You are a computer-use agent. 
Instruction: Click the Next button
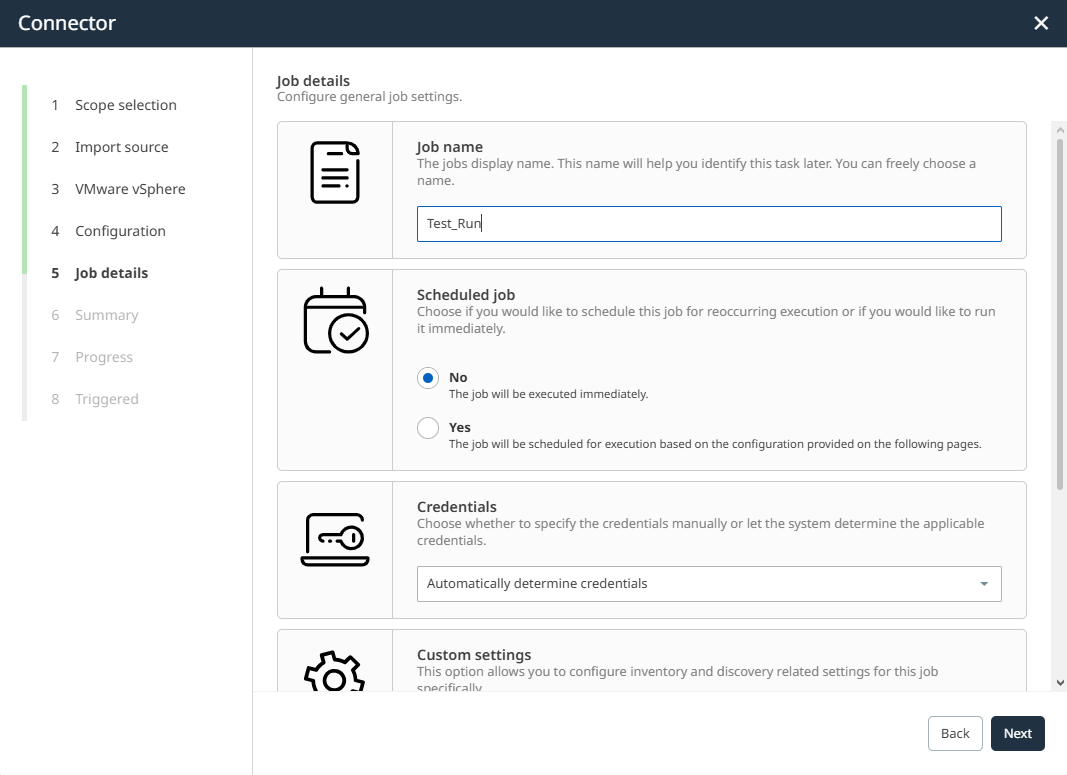(1017, 733)
